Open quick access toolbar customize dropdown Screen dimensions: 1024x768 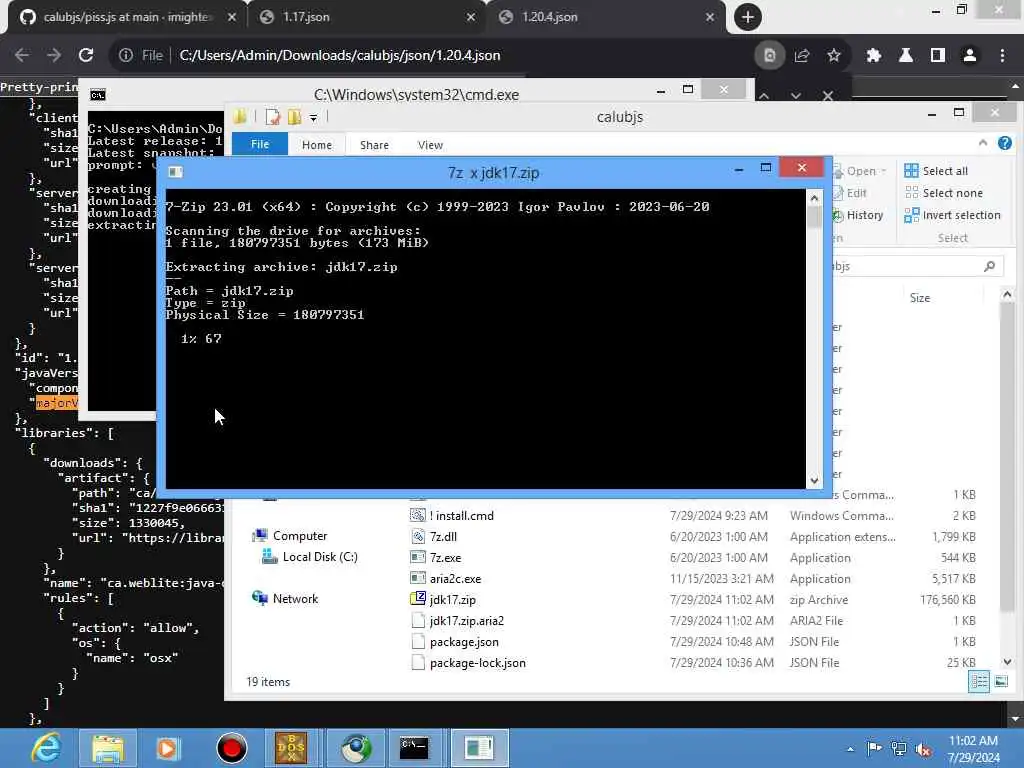[313, 118]
